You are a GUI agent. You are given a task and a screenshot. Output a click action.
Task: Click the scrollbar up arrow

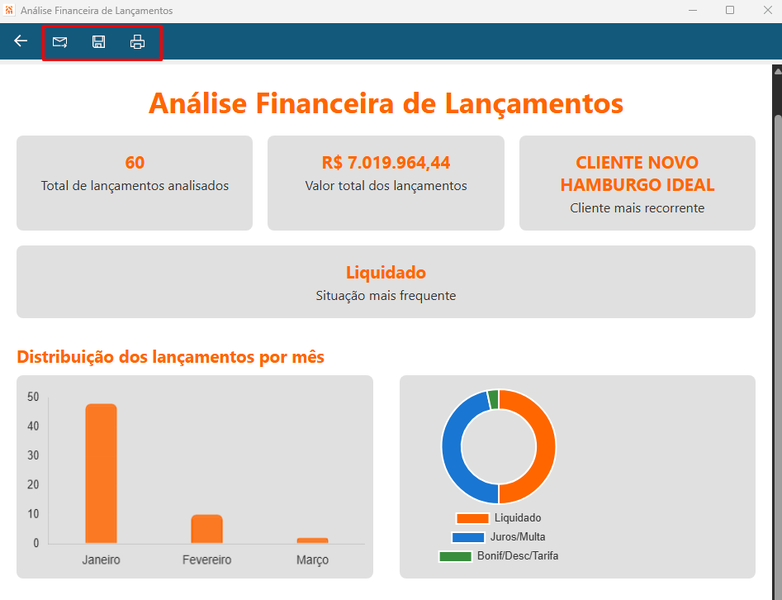point(778,71)
